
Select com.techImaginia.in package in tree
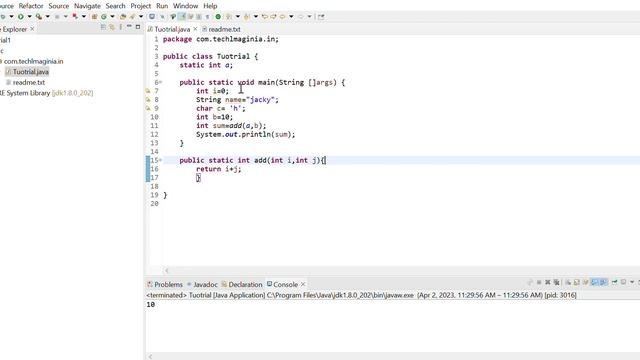pyautogui.click(x=33, y=61)
